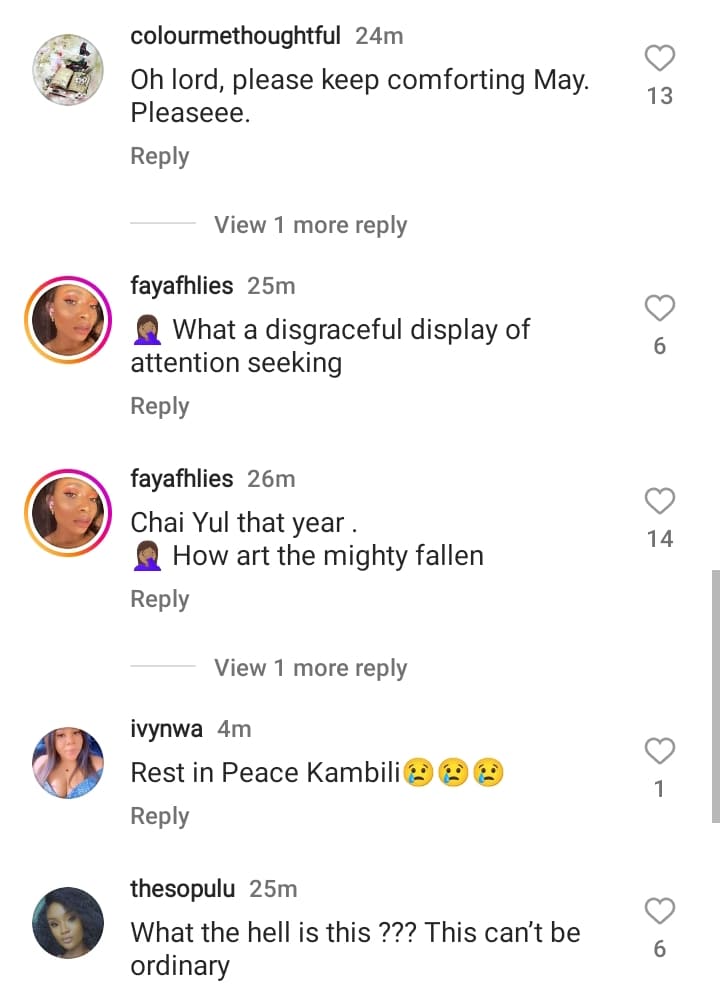Tap heart on 'How art the mighty fallen' comment
The width and height of the screenshot is (720, 985).
[659, 501]
